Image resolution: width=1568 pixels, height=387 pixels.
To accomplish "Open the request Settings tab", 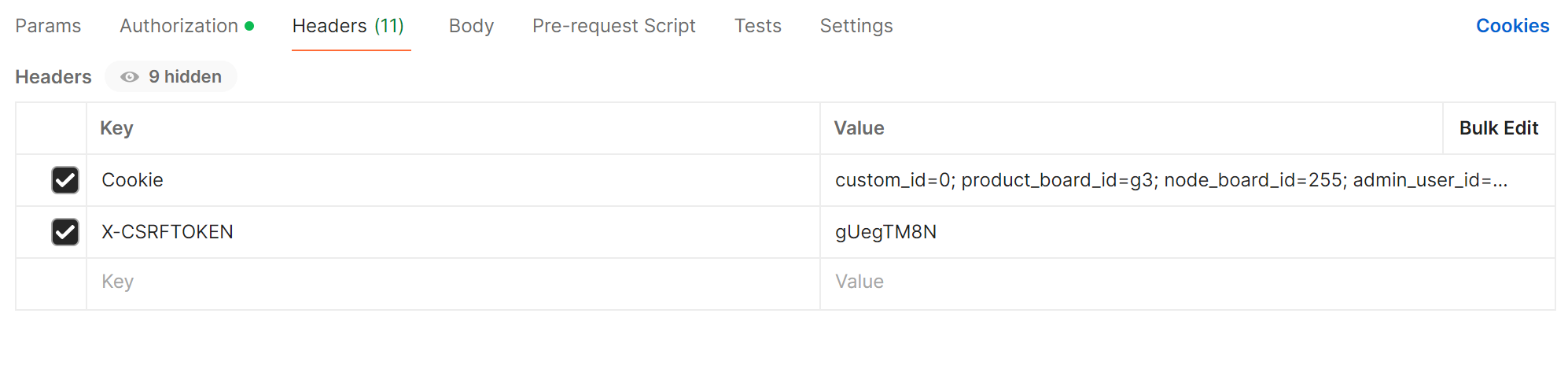I will 856,26.
